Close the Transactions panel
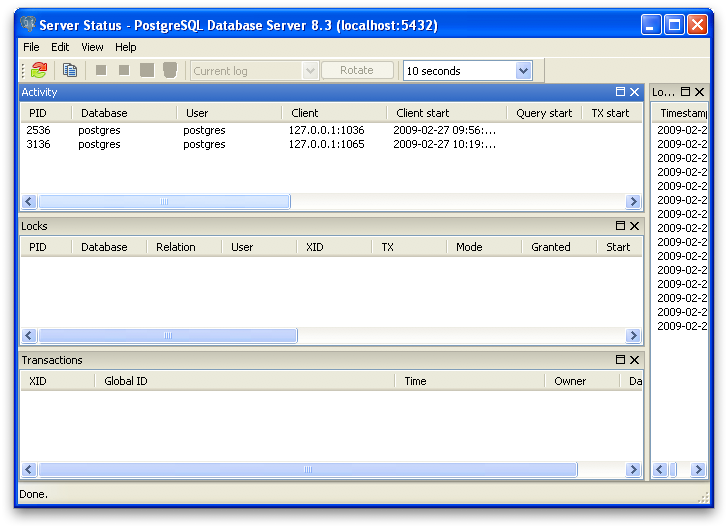Image resolution: width=728 pixels, height=528 pixels. 634,360
